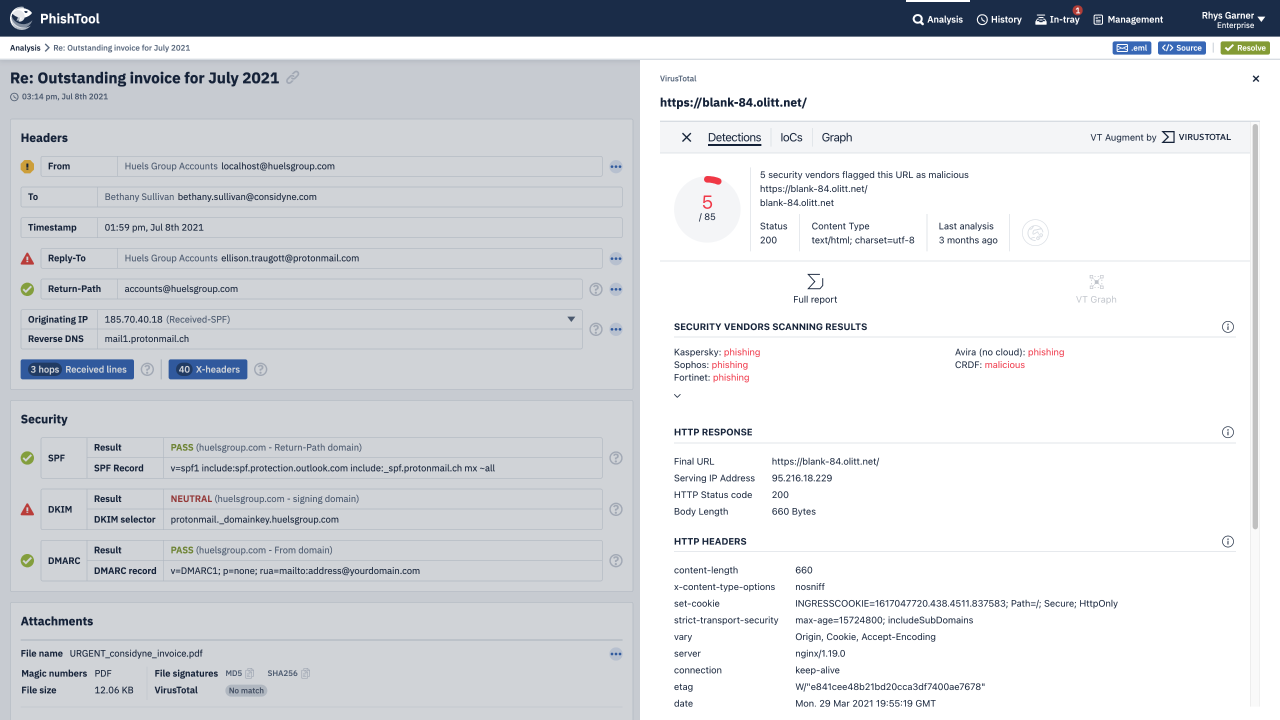Image resolution: width=1280 pixels, height=720 pixels.
Task: View email Source
Action: pos(1181,48)
